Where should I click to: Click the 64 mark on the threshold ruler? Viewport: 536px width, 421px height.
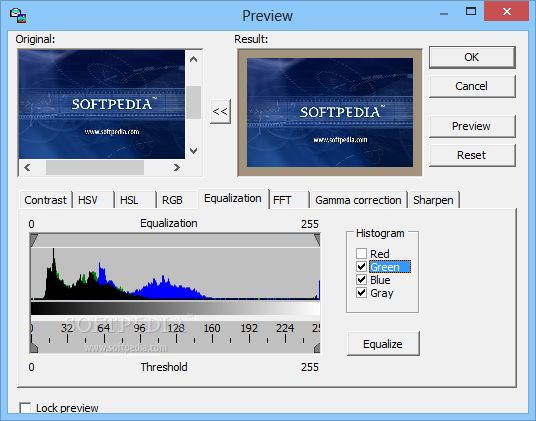[104, 328]
